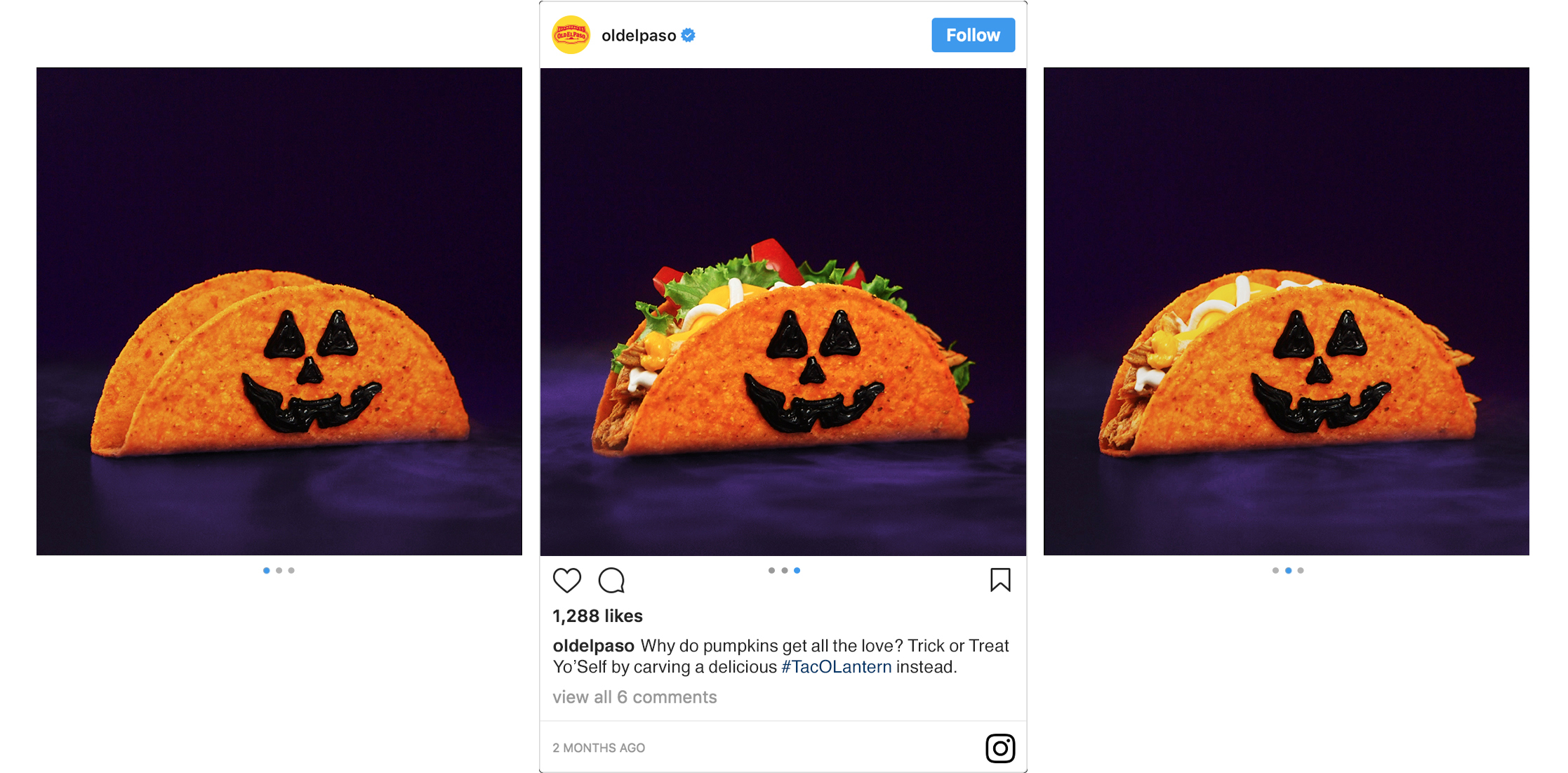Follow the oldelpaso account
This screenshot has width=1568, height=773.
click(x=973, y=35)
